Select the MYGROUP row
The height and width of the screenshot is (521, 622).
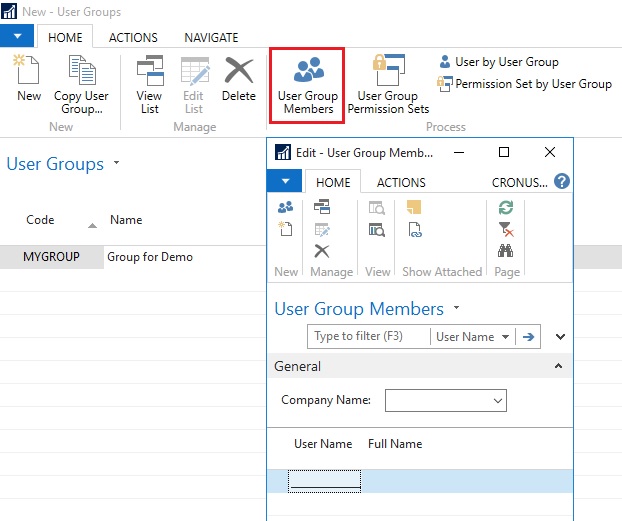point(51,257)
